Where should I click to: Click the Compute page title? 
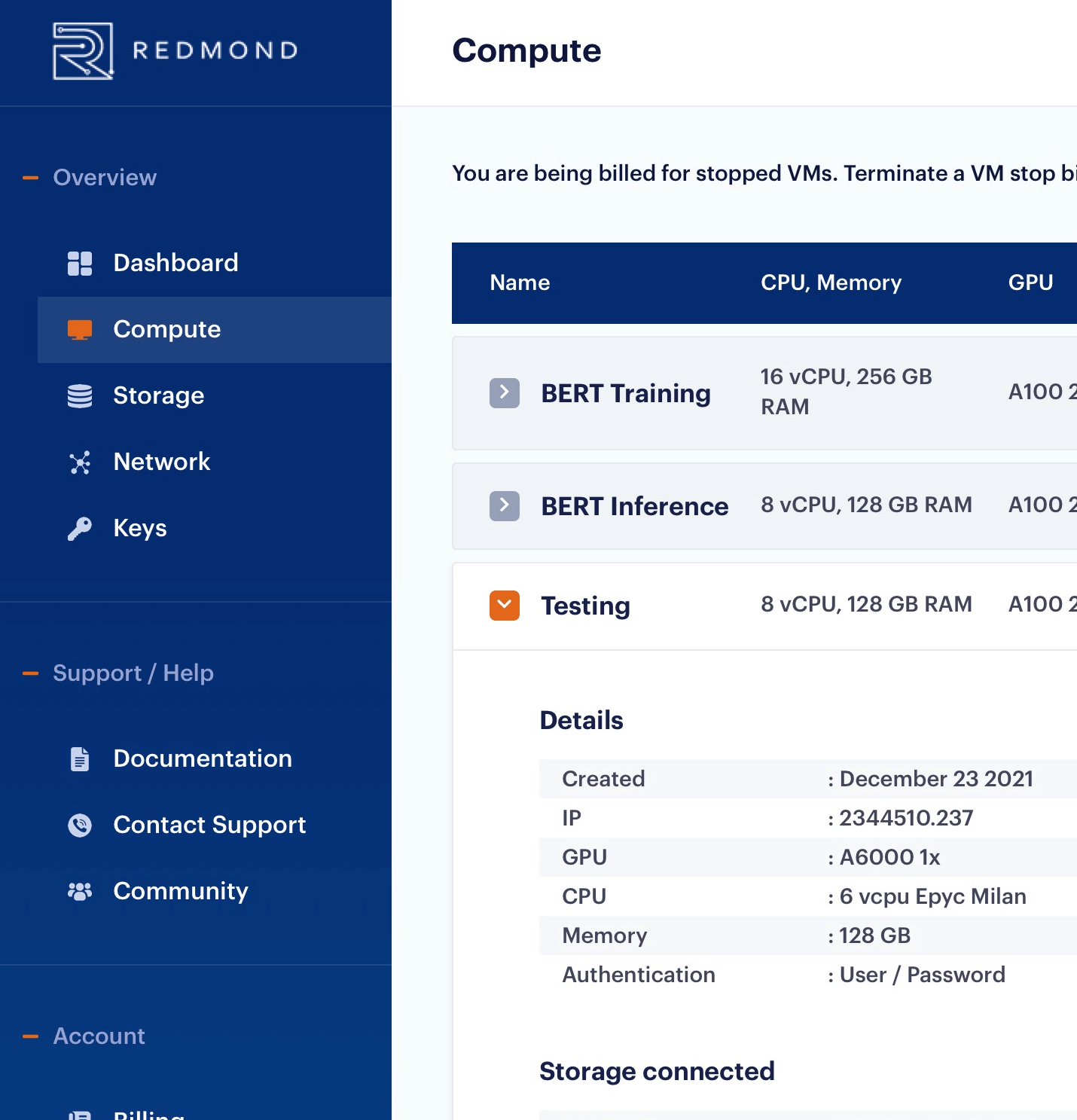526,51
